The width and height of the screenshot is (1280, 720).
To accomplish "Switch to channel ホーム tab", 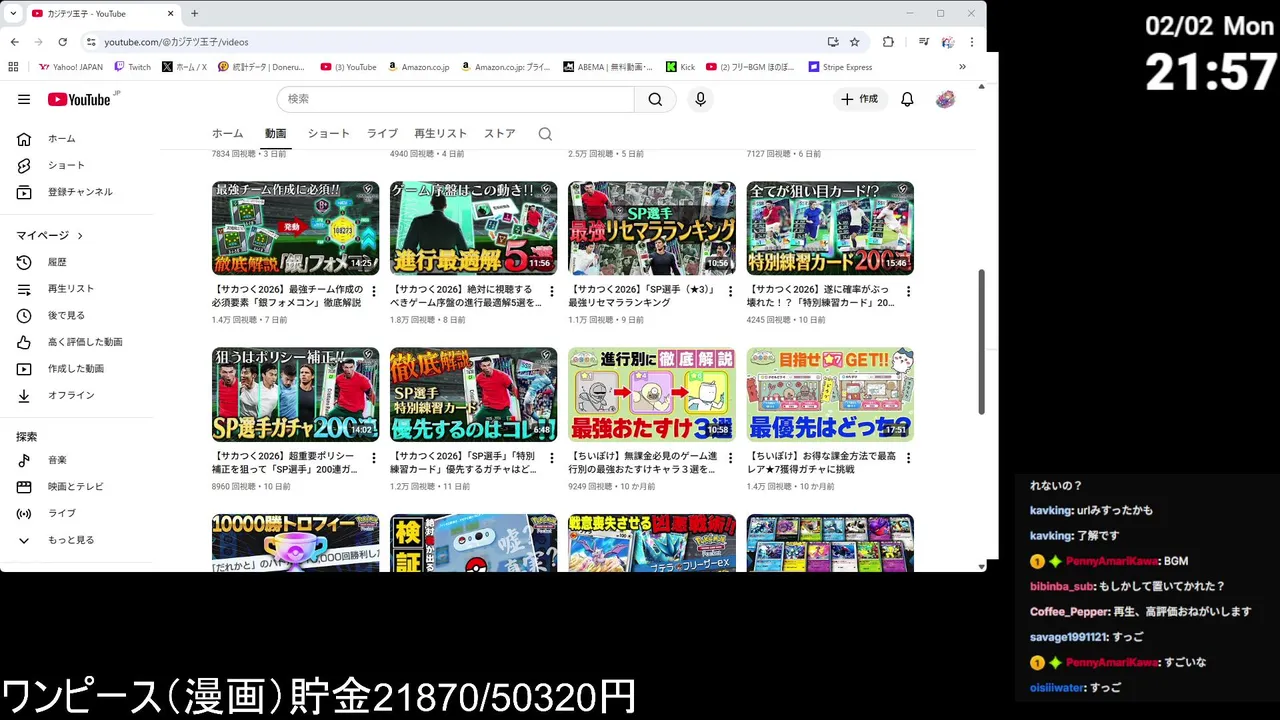I will [227, 134].
